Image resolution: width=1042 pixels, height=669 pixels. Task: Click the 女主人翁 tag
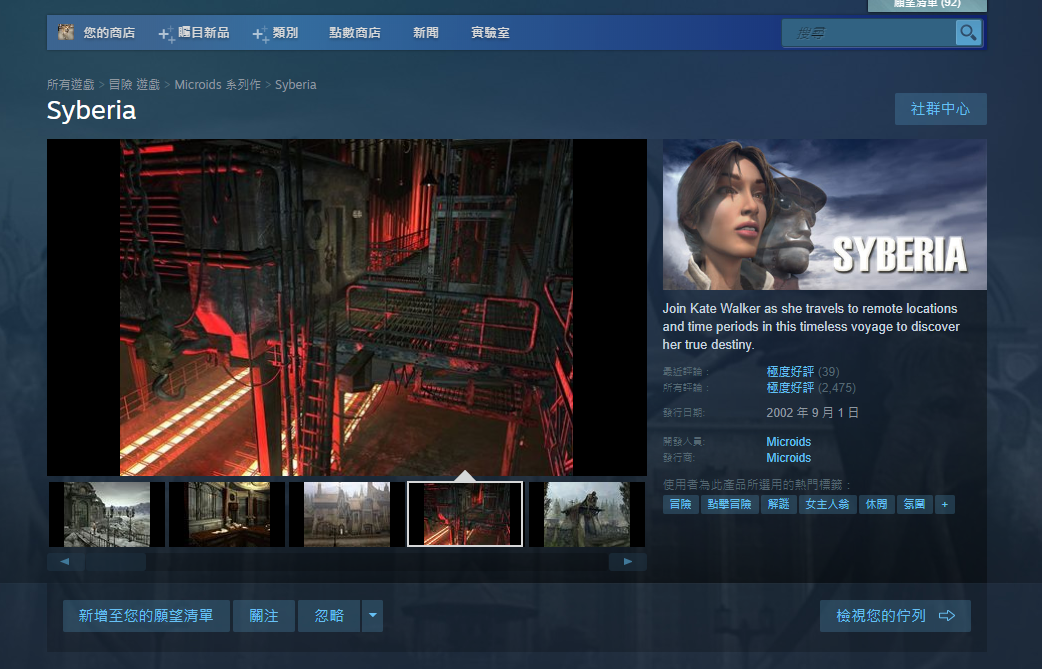point(827,504)
